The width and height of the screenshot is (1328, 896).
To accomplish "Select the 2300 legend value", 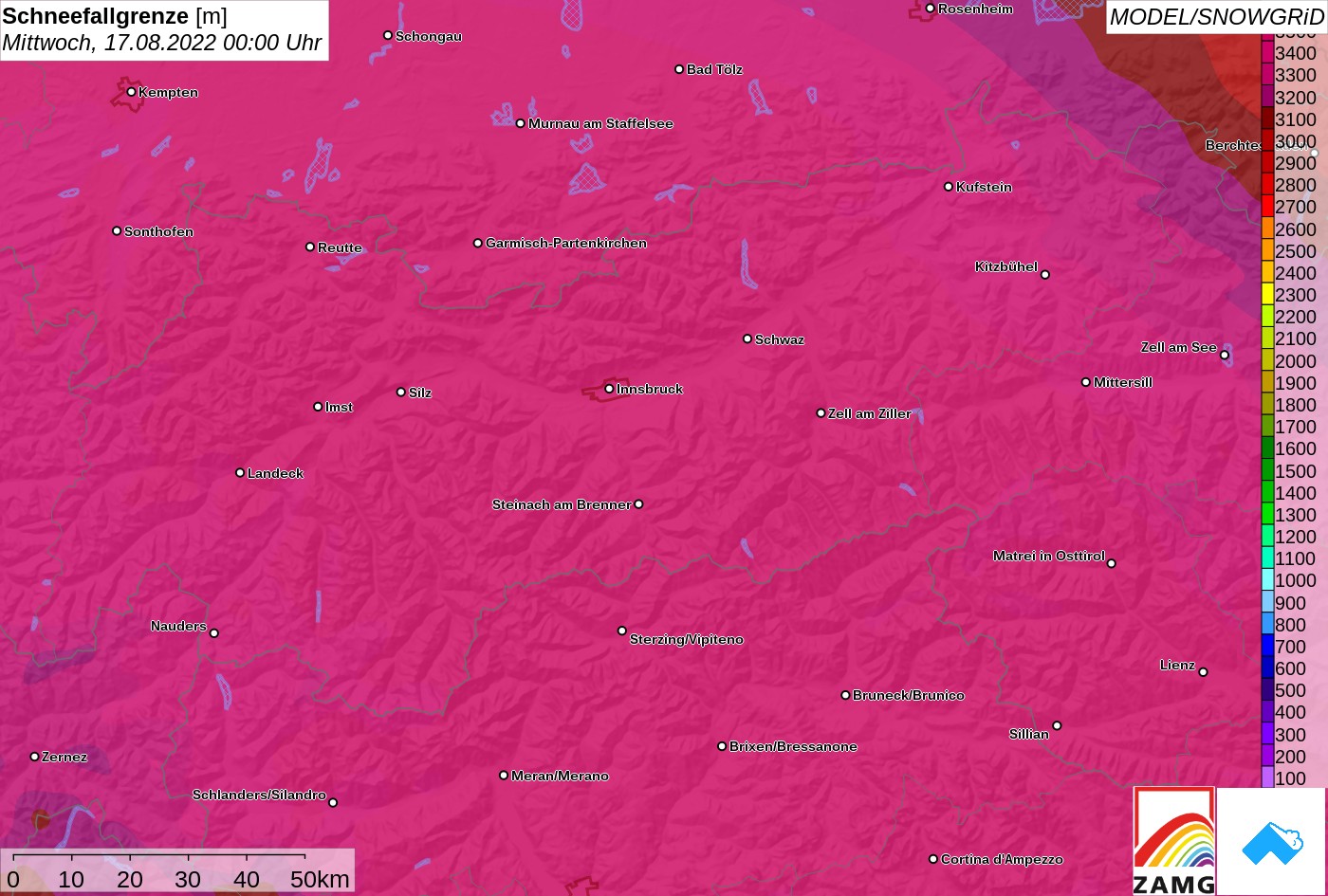I will pos(1295,295).
